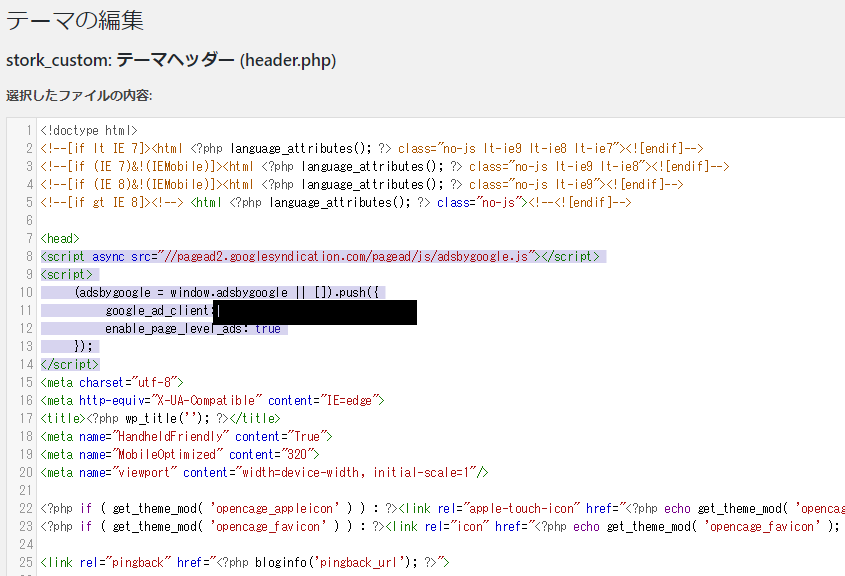The height and width of the screenshot is (576, 845).
Task: Click the standalone "<script>" opening tag on line 9
Action: click(x=66, y=274)
